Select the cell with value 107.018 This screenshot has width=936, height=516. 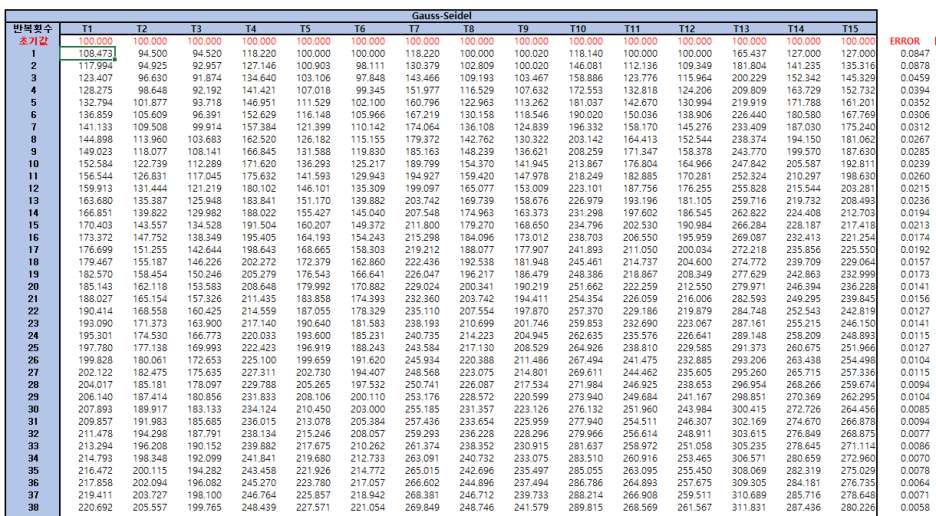point(305,90)
